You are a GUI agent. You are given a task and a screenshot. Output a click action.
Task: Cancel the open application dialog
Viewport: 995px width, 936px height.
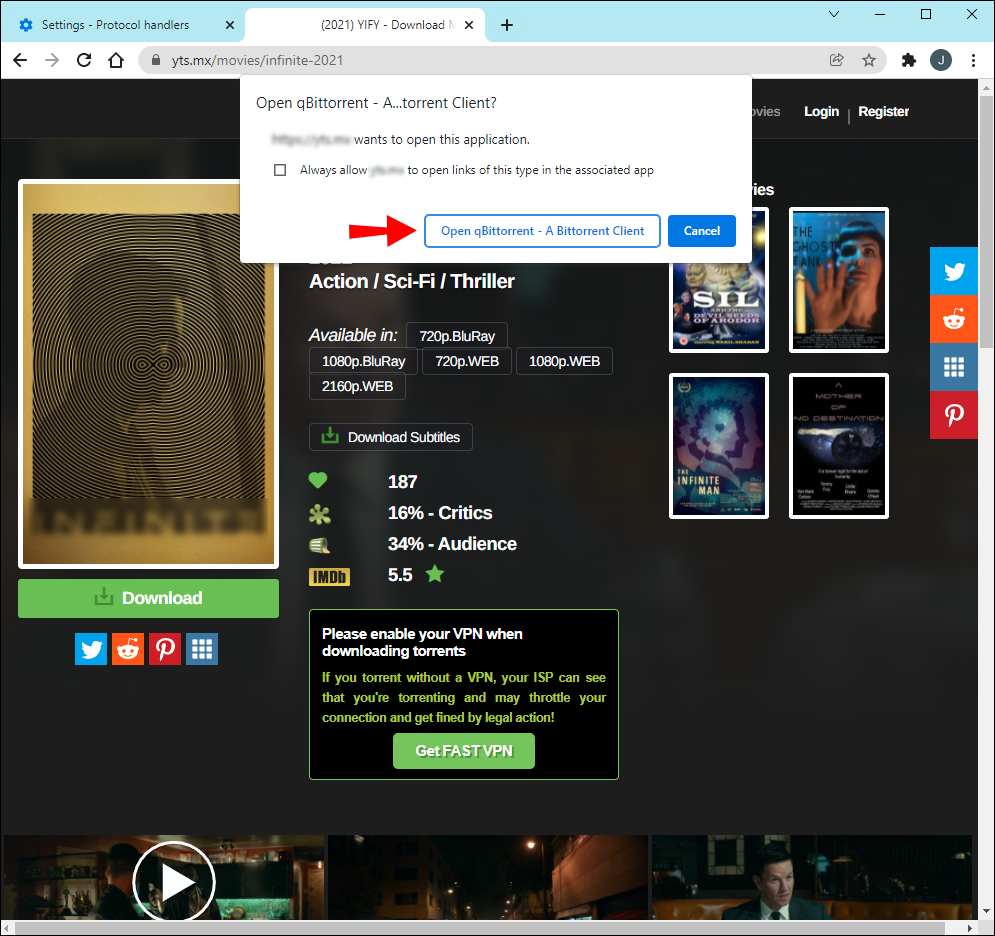[702, 231]
